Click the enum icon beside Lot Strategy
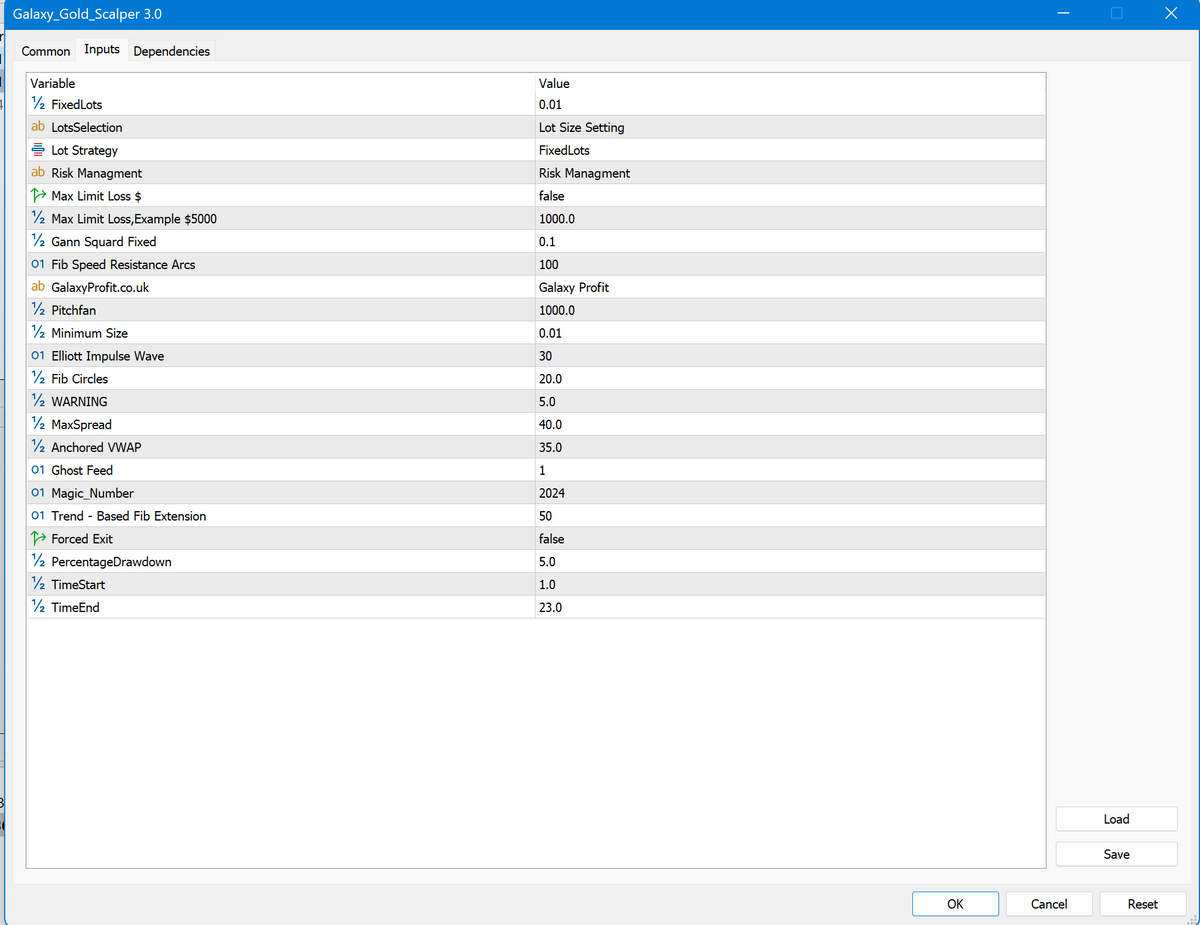The height and width of the screenshot is (925, 1200). 38,150
